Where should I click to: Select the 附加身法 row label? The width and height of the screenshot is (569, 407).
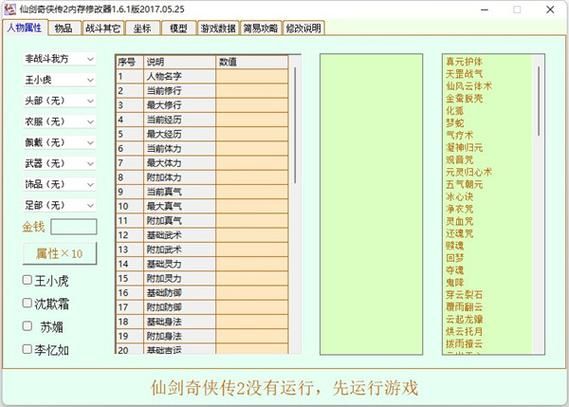click(164, 336)
